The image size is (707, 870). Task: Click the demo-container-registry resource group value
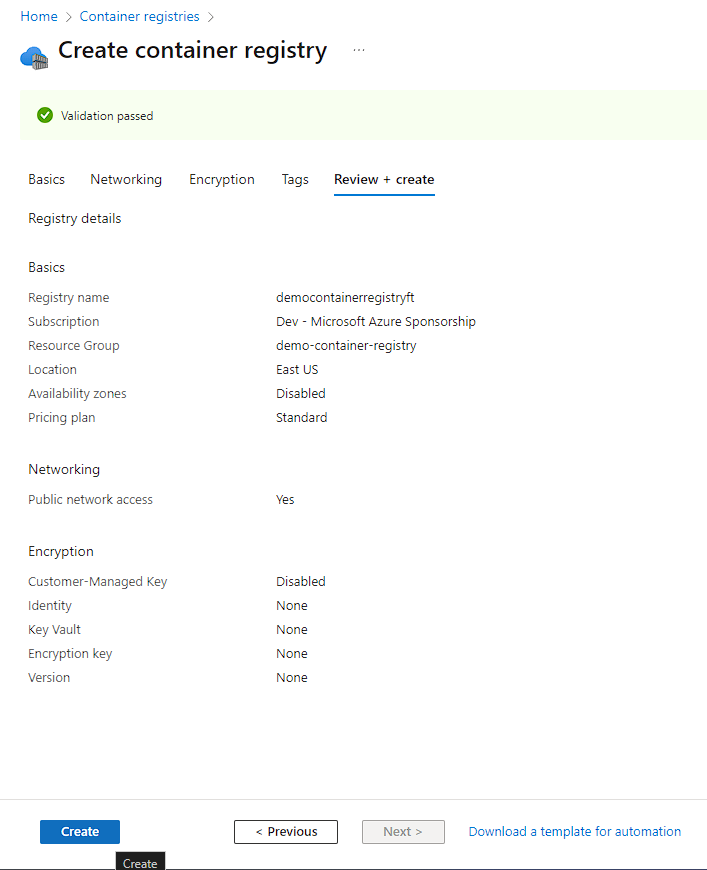coord(346,346)
